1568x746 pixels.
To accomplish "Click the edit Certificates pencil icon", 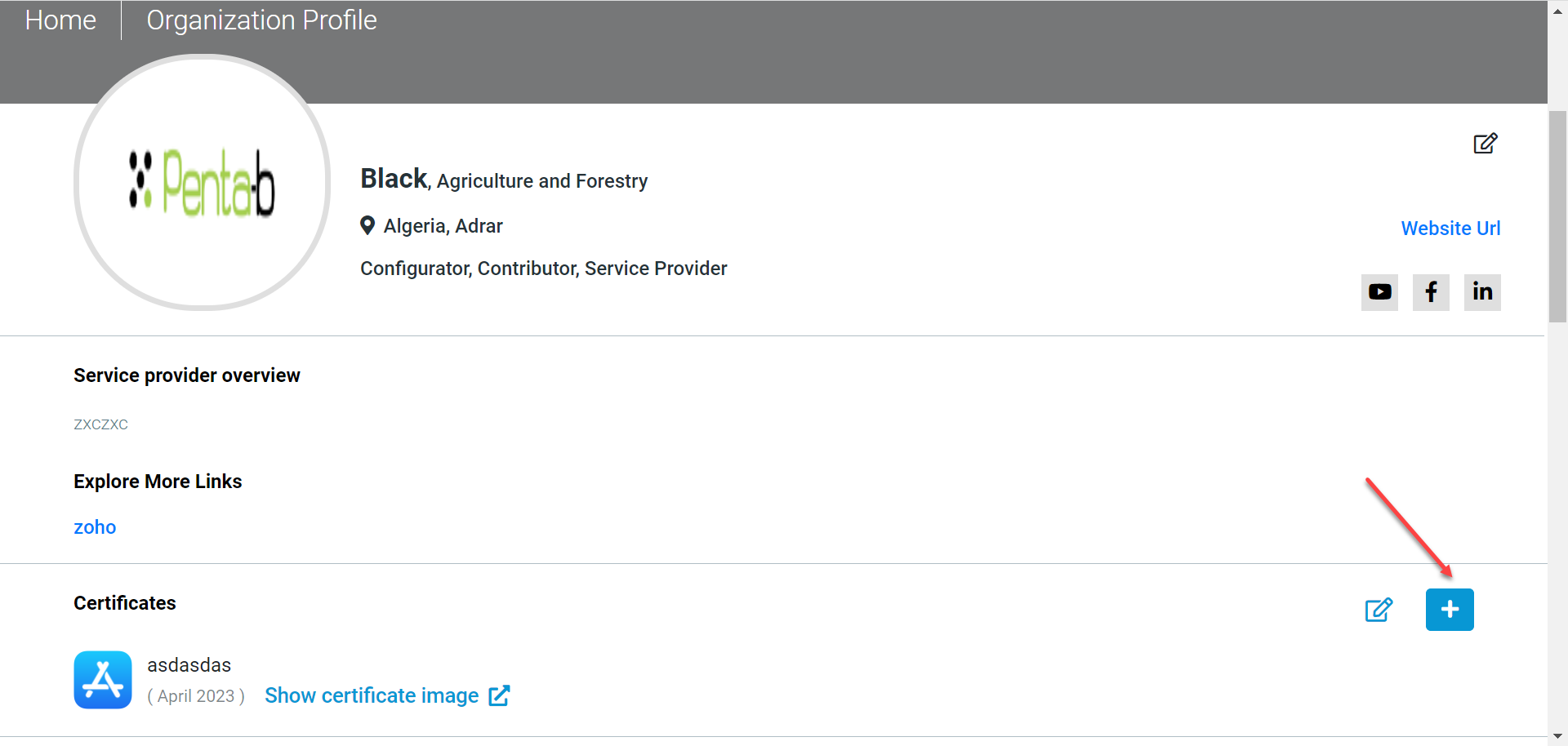I will point(1379,610).
